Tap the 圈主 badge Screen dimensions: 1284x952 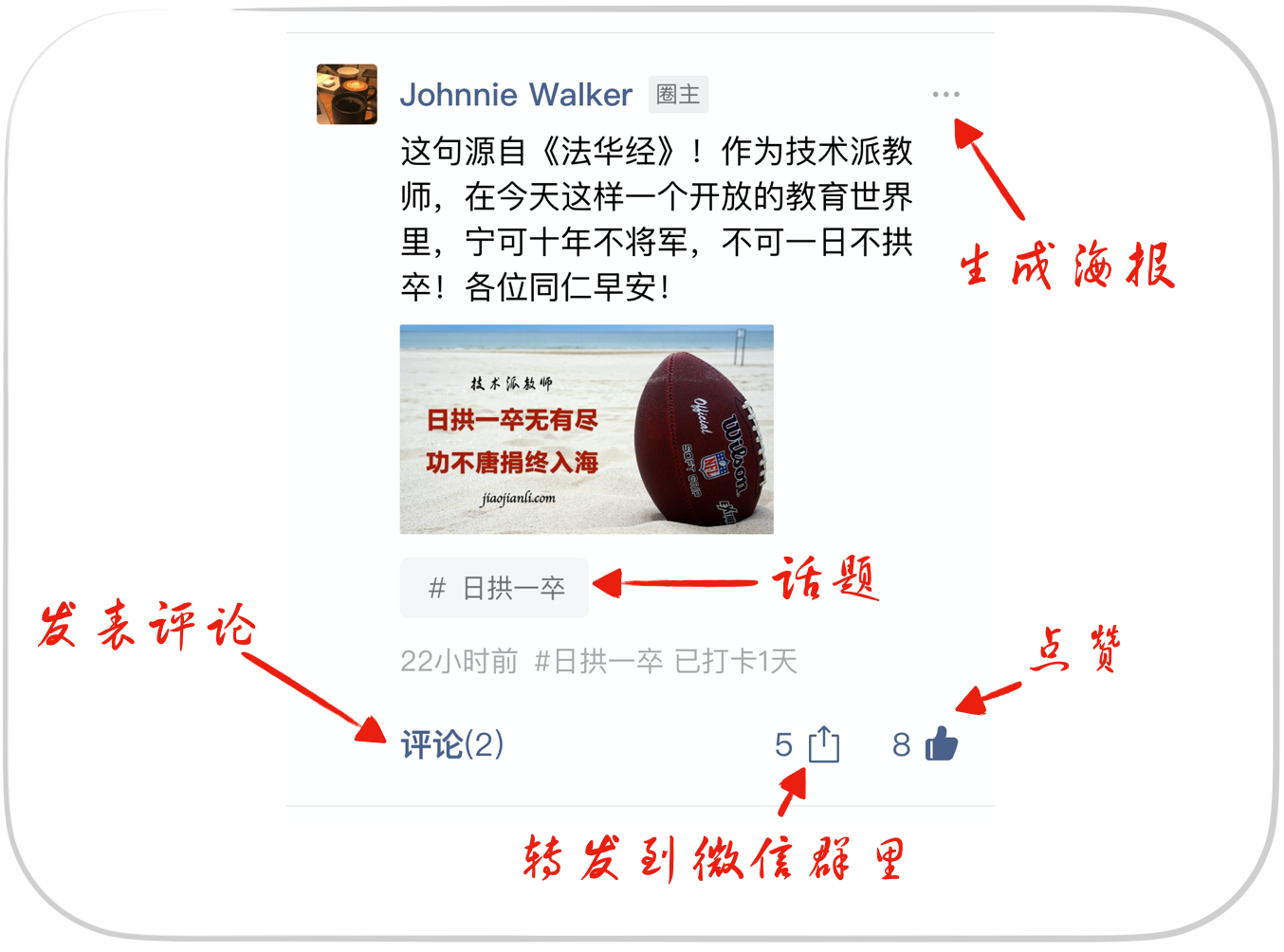point(678,94)
